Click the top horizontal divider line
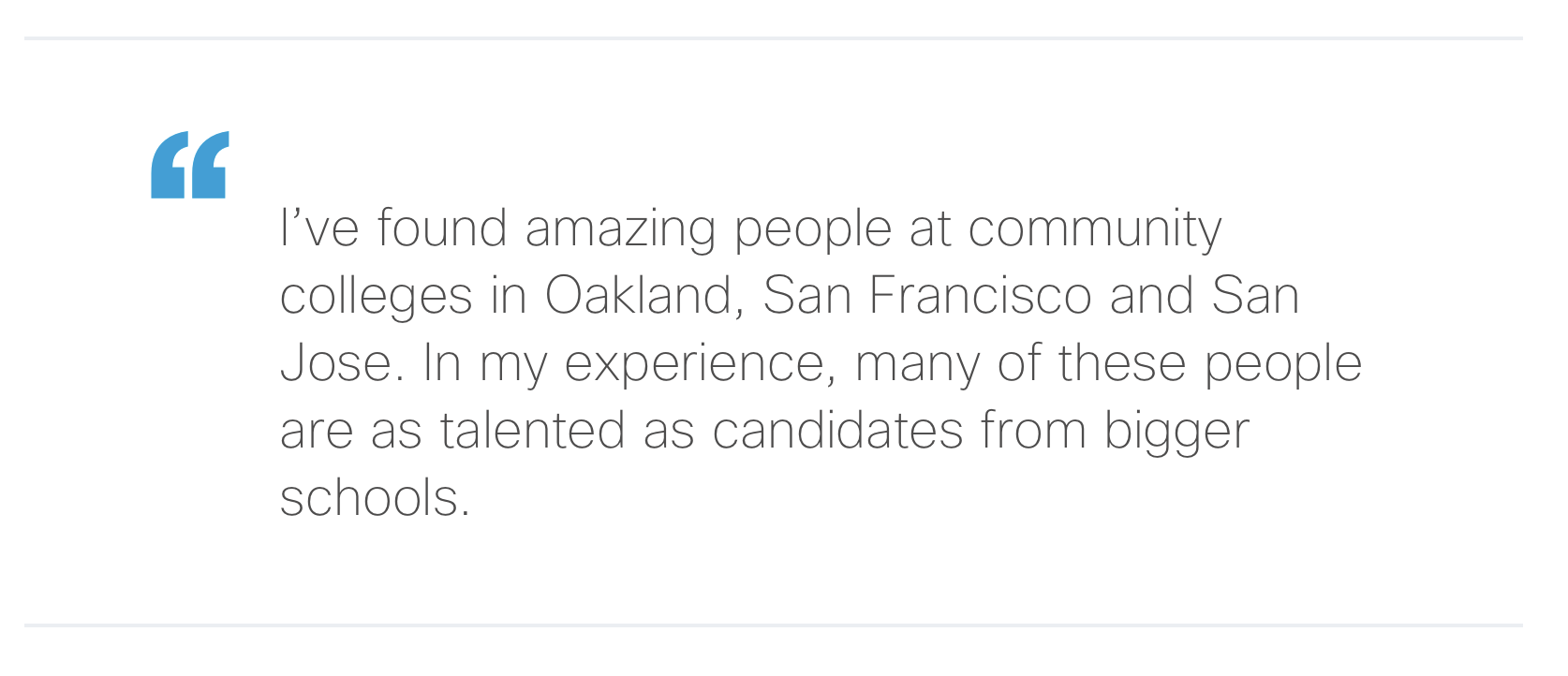Viewport: 1568px width, 676px height. 774,38
